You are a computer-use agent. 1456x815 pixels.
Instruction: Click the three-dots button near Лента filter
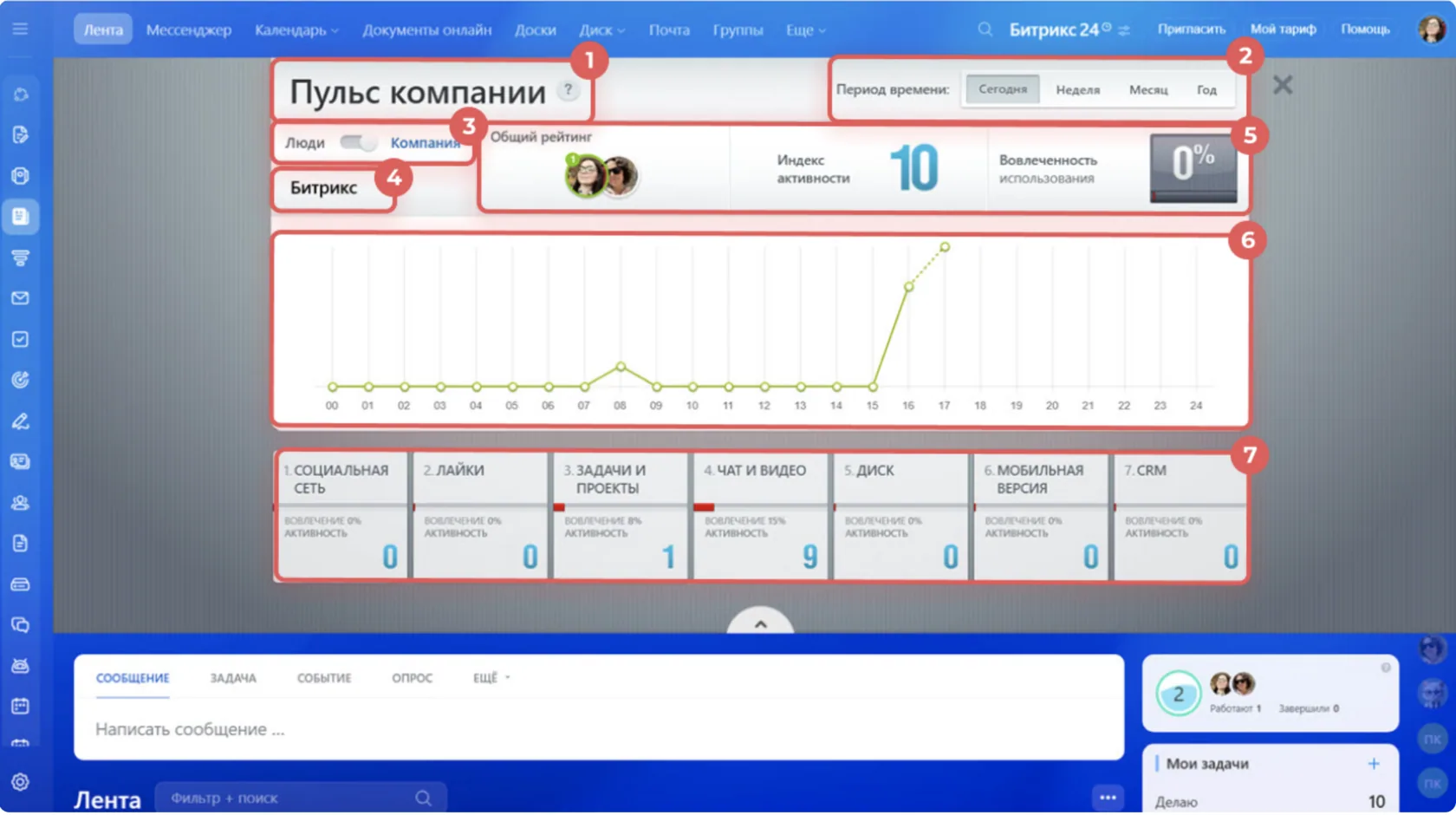pos(1108,798)
